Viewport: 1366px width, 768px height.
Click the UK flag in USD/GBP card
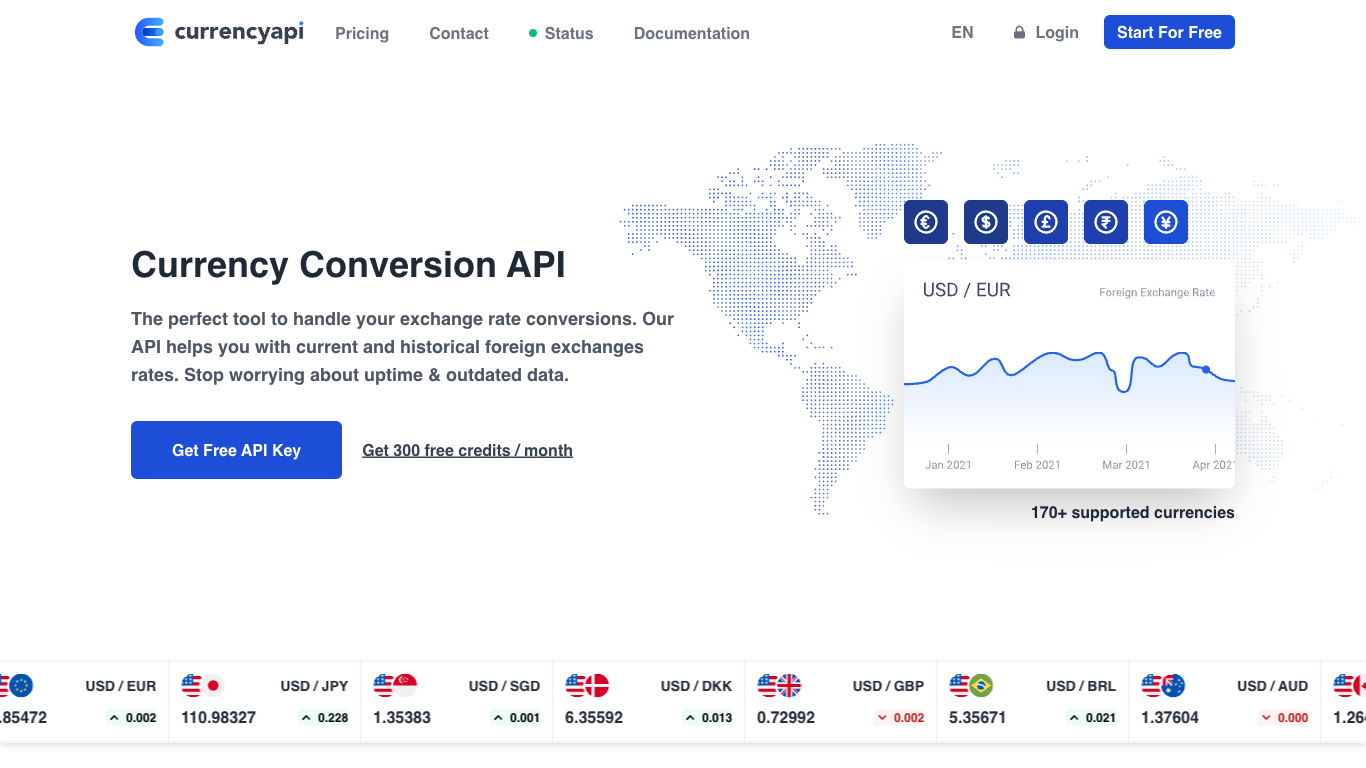coord(790,685)
